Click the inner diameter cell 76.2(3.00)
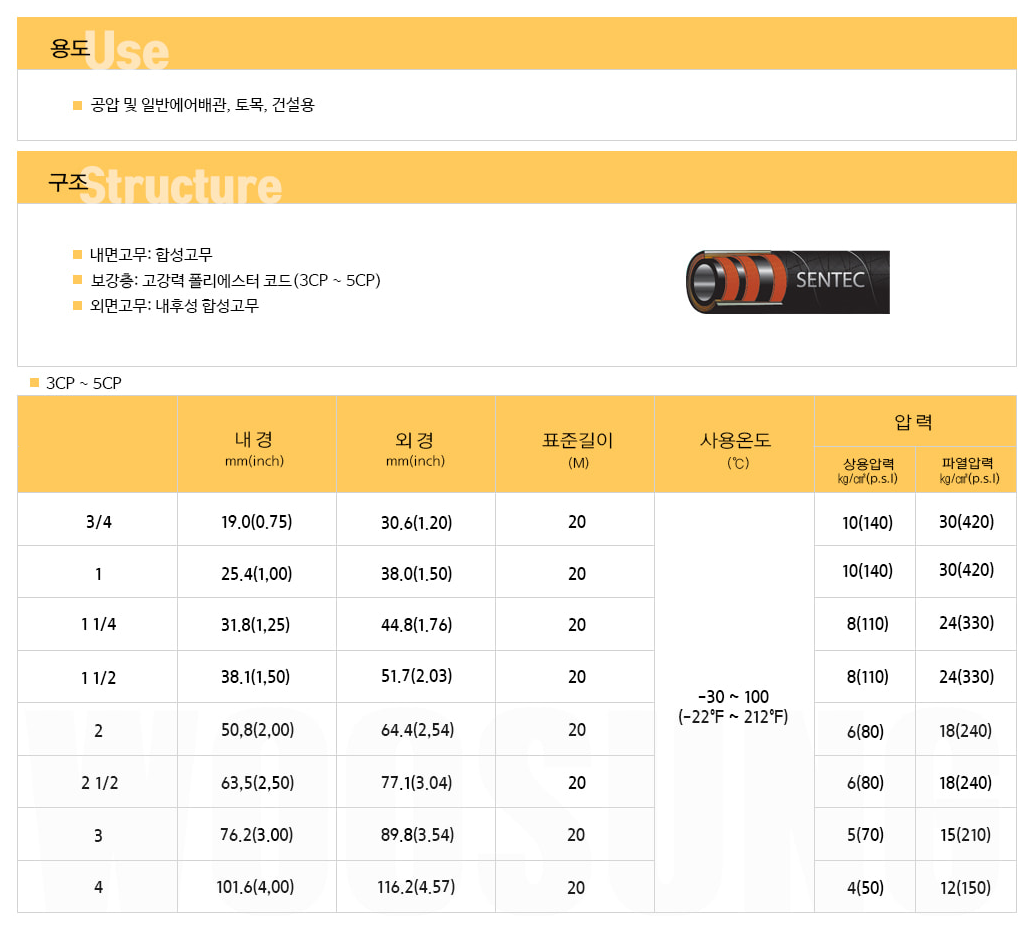Viewport: 1033px width, 927px height. pos(256,835)
